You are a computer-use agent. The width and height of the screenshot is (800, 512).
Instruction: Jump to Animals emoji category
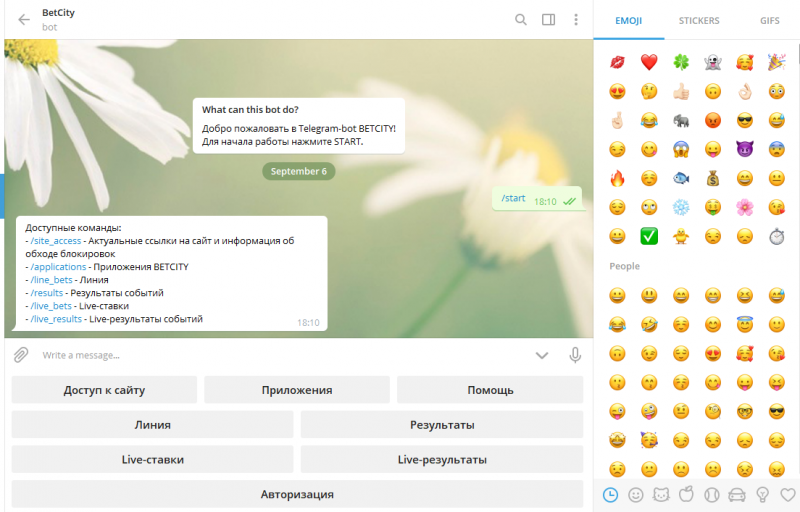pyautogui.click(x=661, y=495)
